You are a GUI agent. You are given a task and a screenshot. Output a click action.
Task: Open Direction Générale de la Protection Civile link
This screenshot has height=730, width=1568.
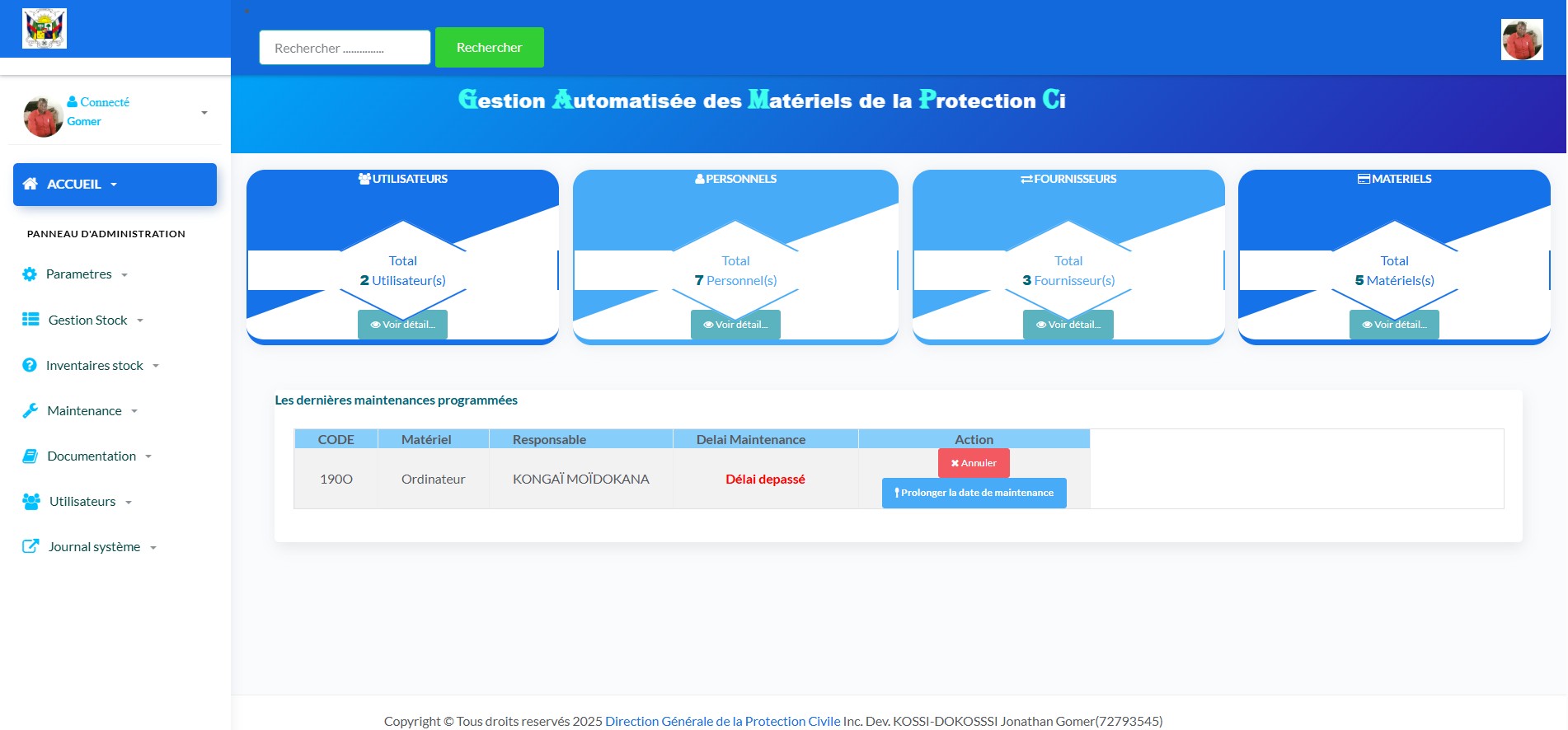click(x=723, y=721)
